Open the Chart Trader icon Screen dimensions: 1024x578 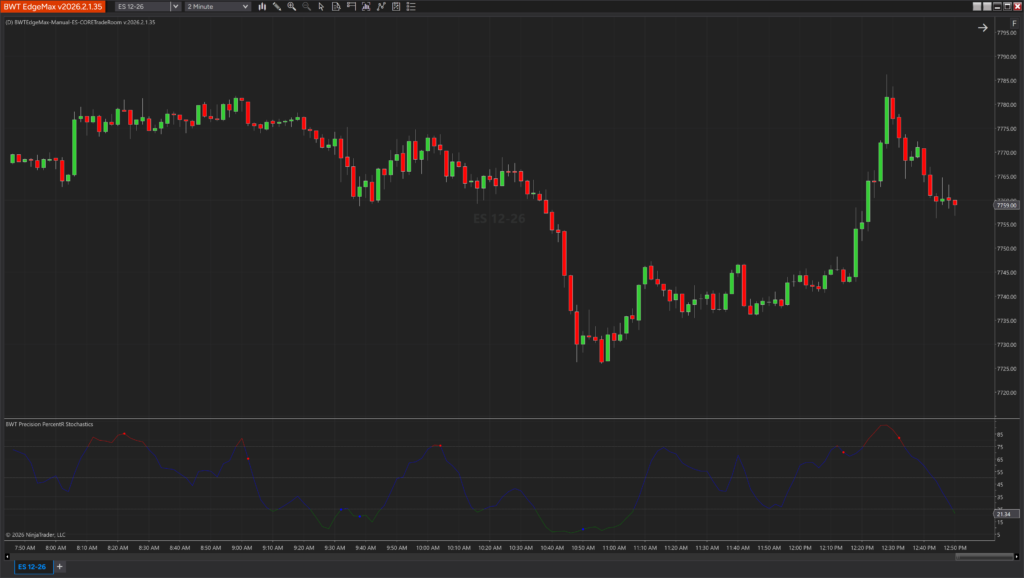(x=351, y=7)
